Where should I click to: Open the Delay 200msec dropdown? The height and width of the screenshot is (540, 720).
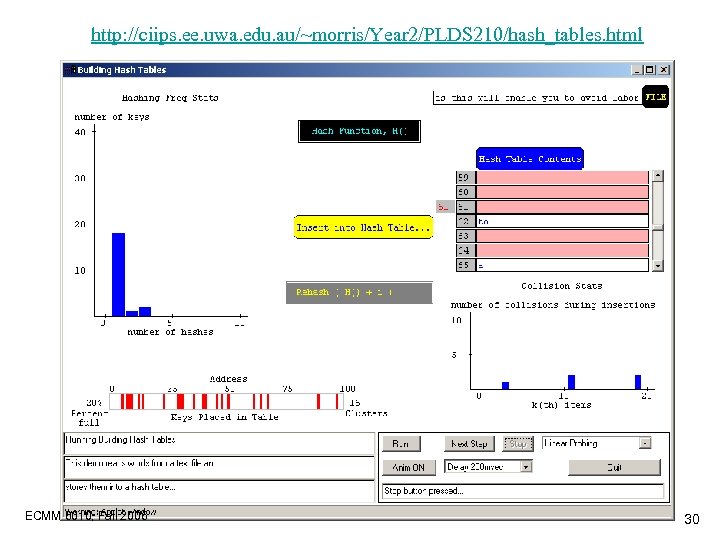point(526,467)
